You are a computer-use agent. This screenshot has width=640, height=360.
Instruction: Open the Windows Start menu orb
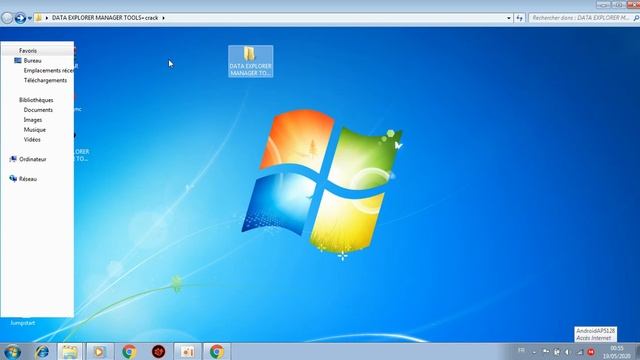[12, 352]
